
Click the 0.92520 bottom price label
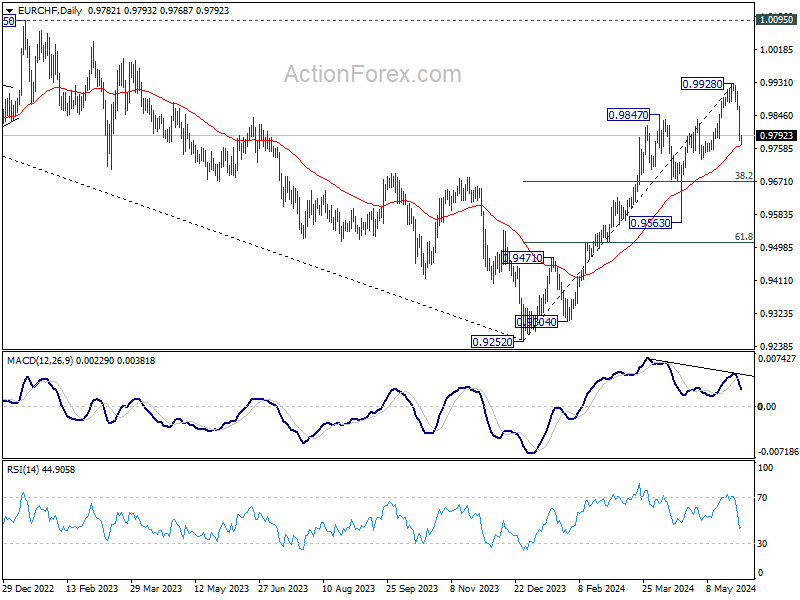pyautogui.click(x=492, y=342)
